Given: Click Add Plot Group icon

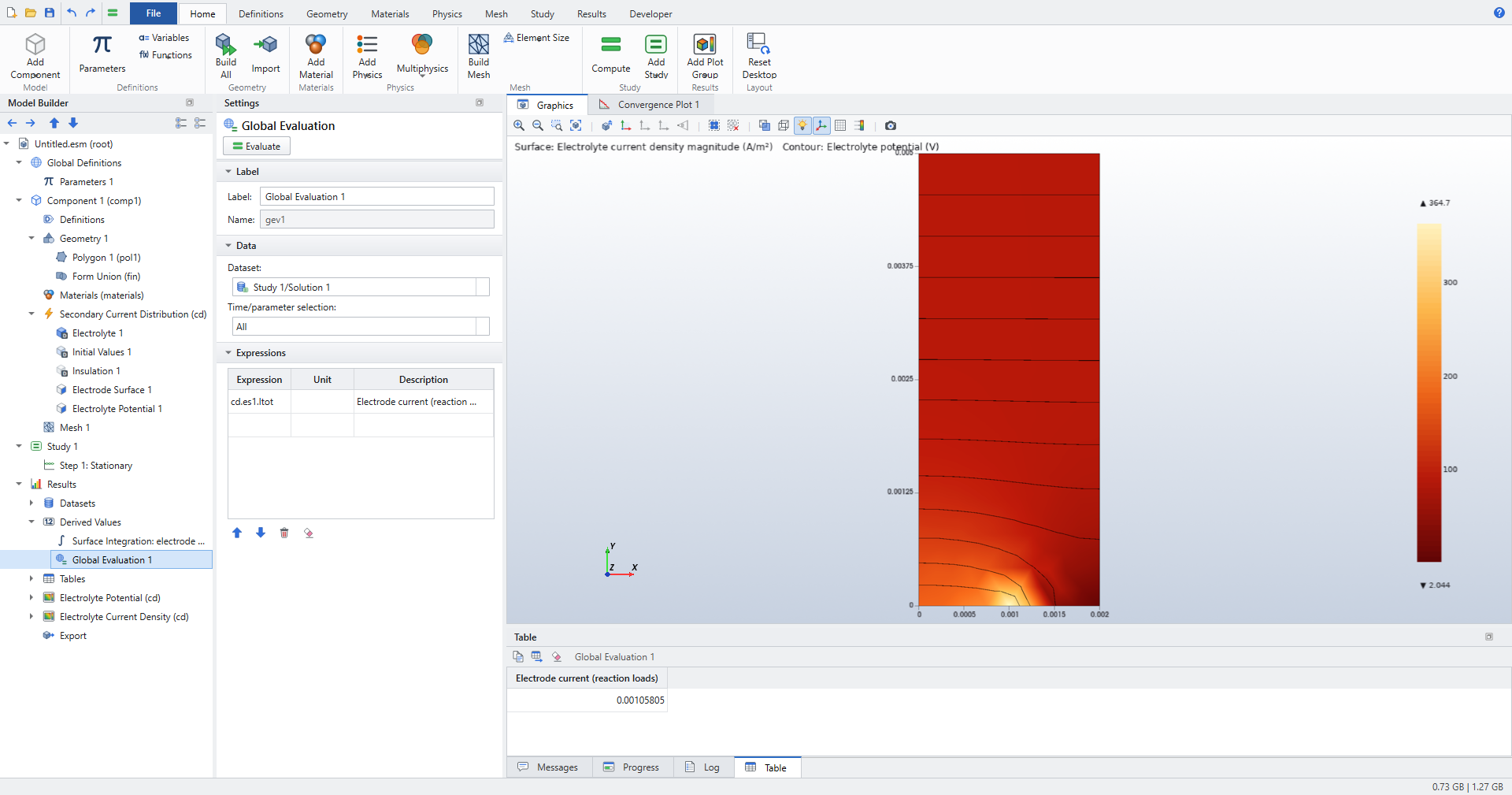Looking at the screenshot, I should click(705, 44).
